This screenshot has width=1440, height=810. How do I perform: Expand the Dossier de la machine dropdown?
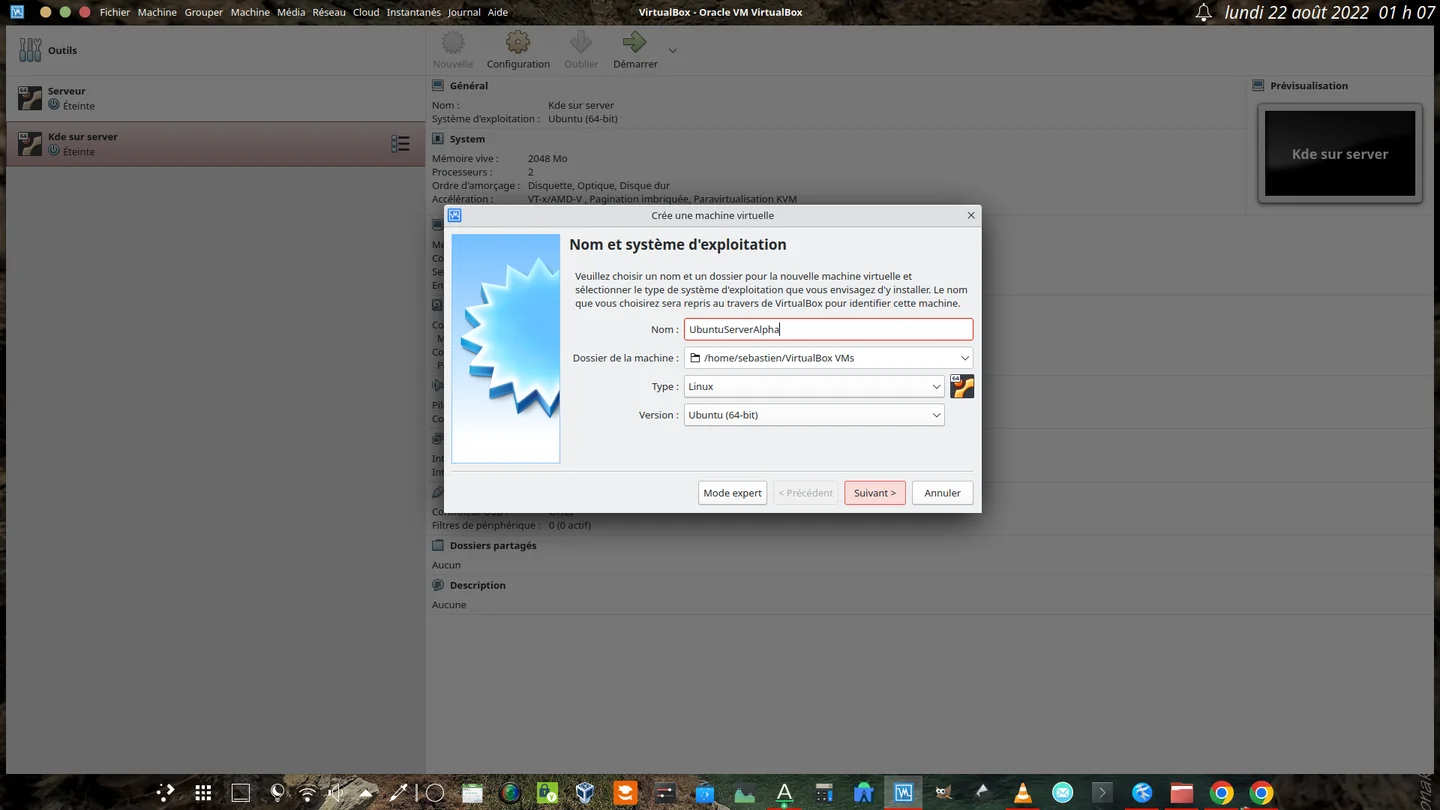965,358
